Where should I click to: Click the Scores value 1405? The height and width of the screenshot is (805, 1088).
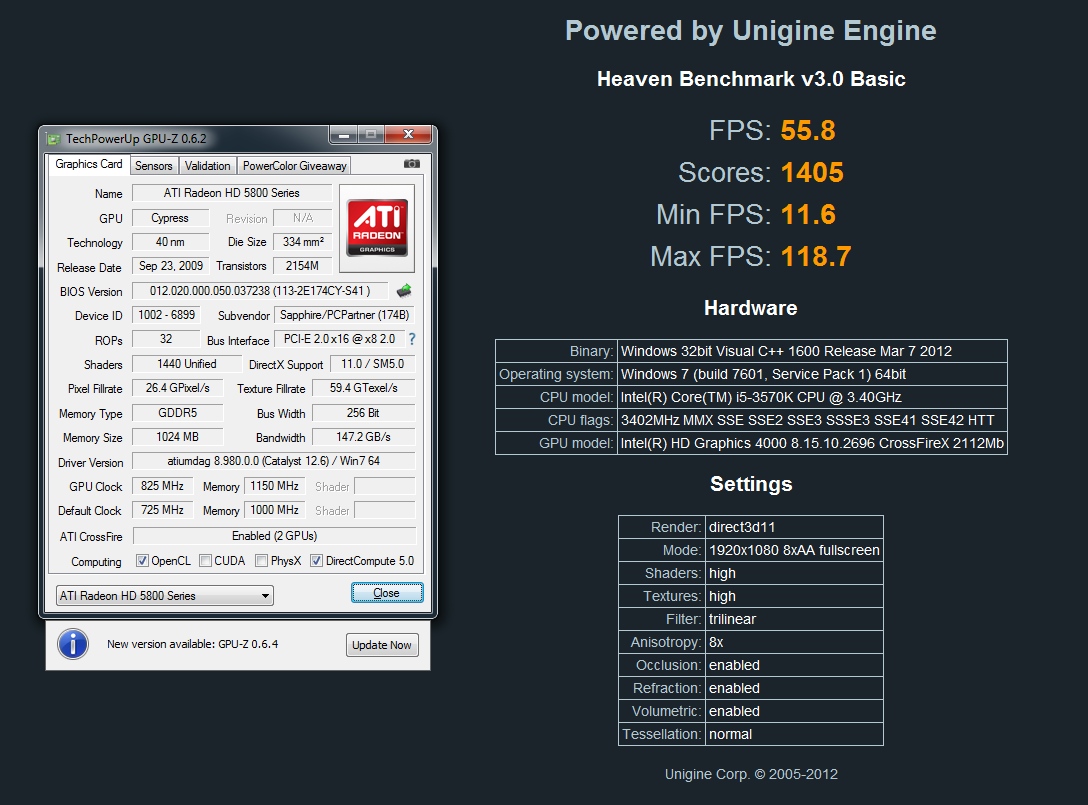coord(812,173)
